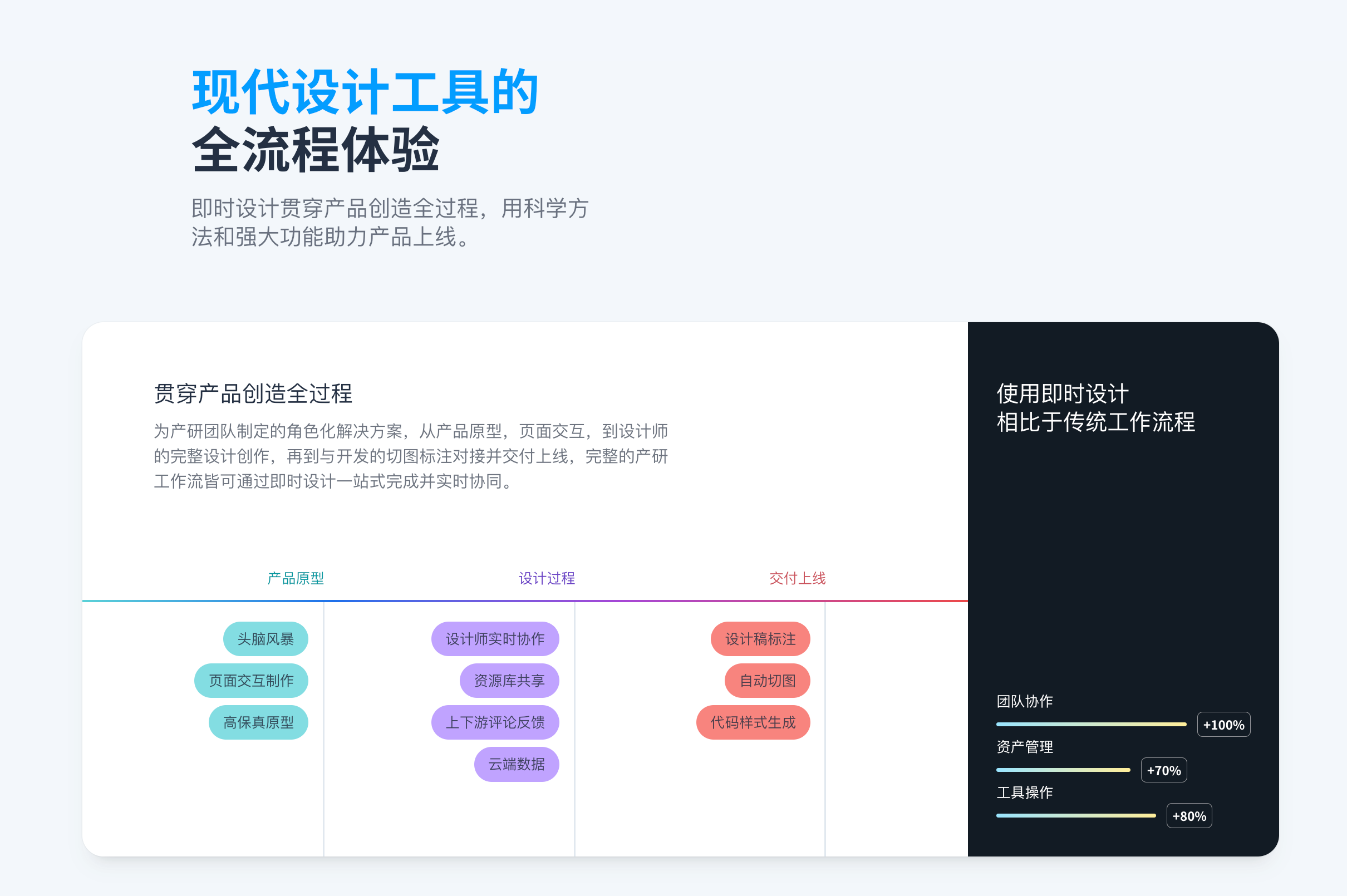The width and height of the screenshot is (1347, 896).
Task: Click the 相比于传统工作流程 heading line
Action: pyautogui.click(x=1096, y=422)
